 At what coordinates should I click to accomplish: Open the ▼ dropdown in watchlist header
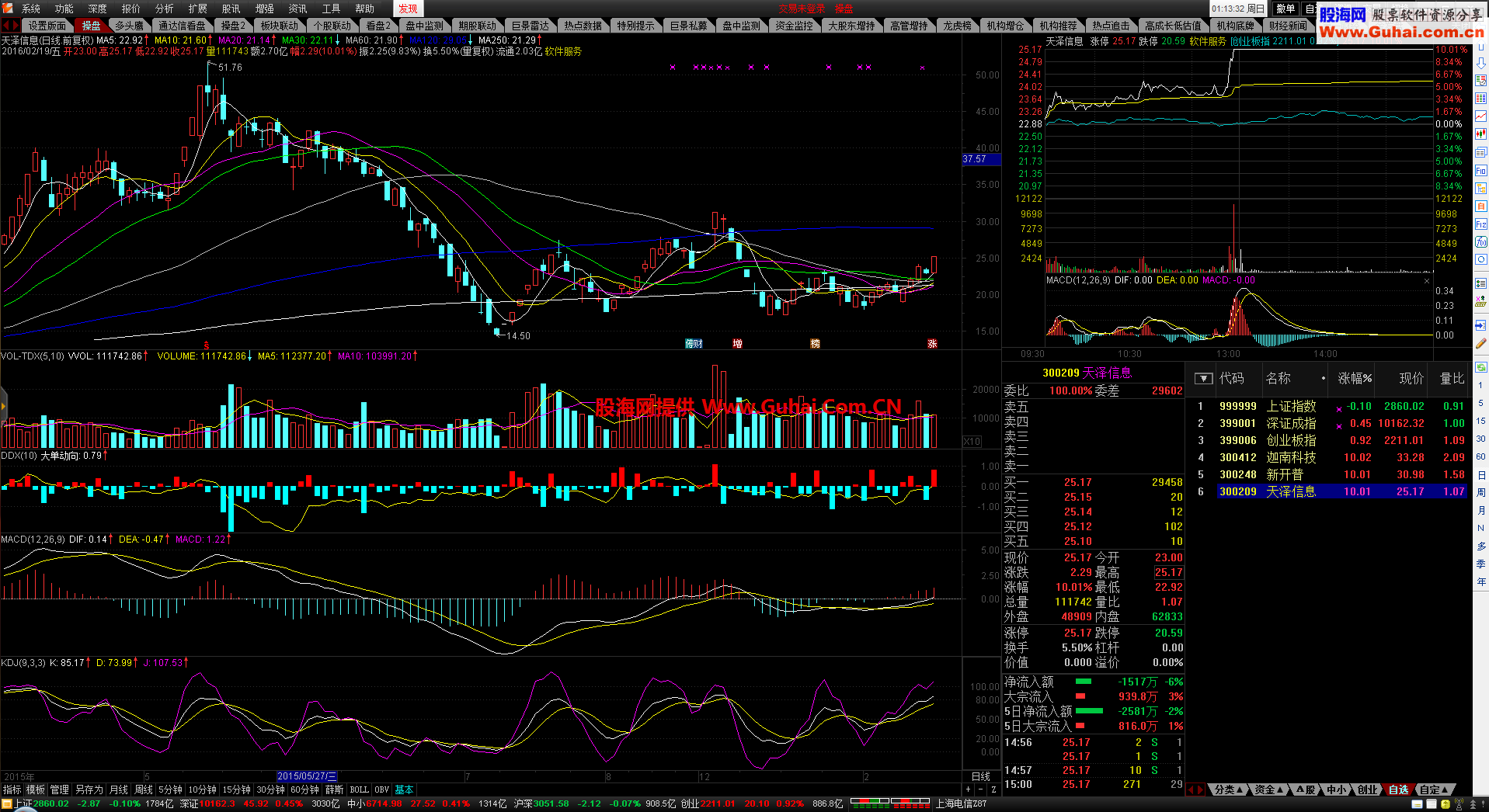tap(1203, 379)
